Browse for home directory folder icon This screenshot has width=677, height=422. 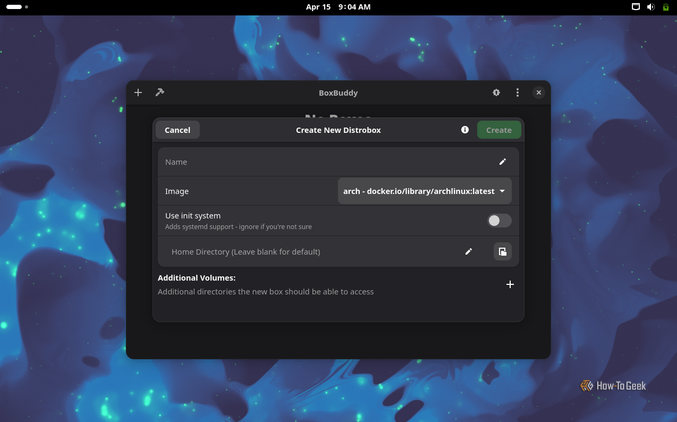coord(503,251)
